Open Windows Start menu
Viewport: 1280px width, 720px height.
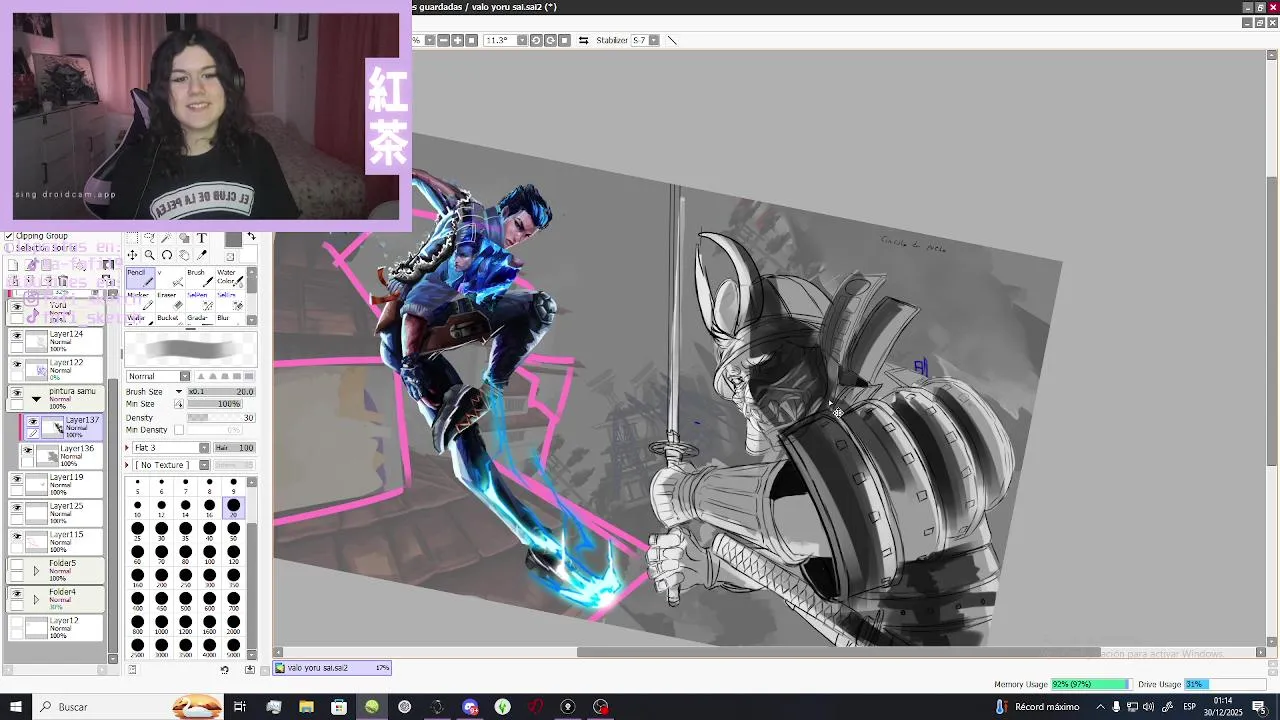pos(15,707)
